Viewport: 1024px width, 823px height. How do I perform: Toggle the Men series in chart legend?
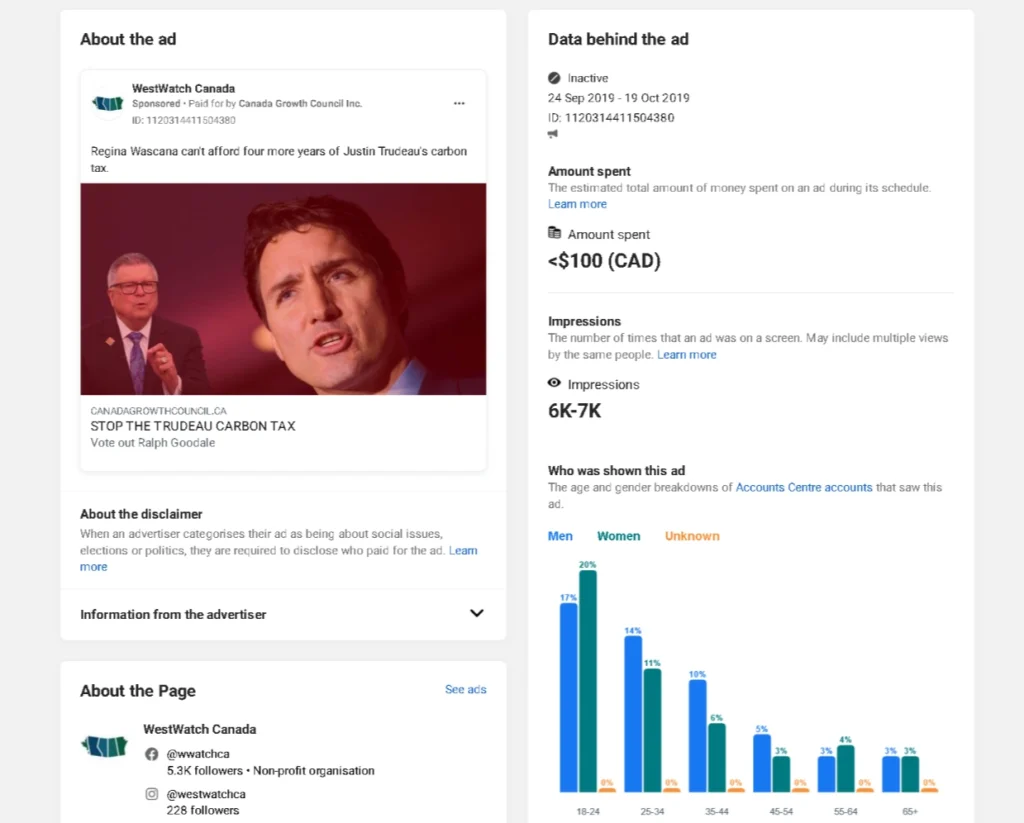(560, 536)
